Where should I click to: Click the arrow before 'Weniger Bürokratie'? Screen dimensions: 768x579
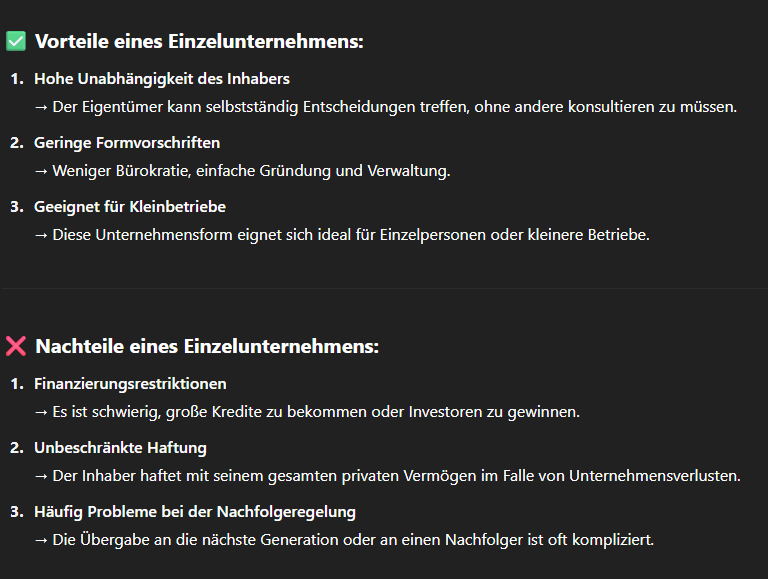41,171
